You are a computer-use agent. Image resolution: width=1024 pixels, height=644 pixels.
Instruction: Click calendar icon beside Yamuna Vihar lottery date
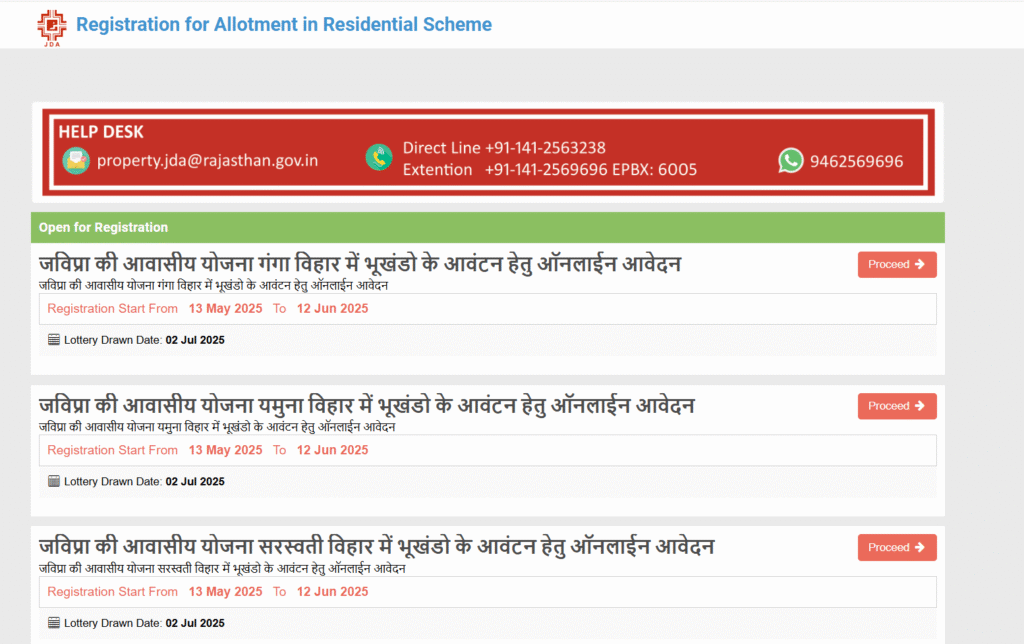tap(54, 481)
